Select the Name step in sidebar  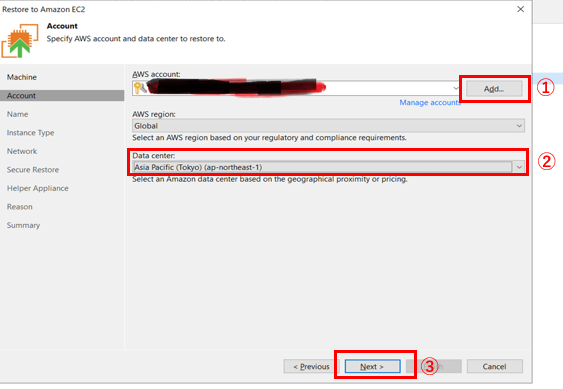click(x=18, y=114)
